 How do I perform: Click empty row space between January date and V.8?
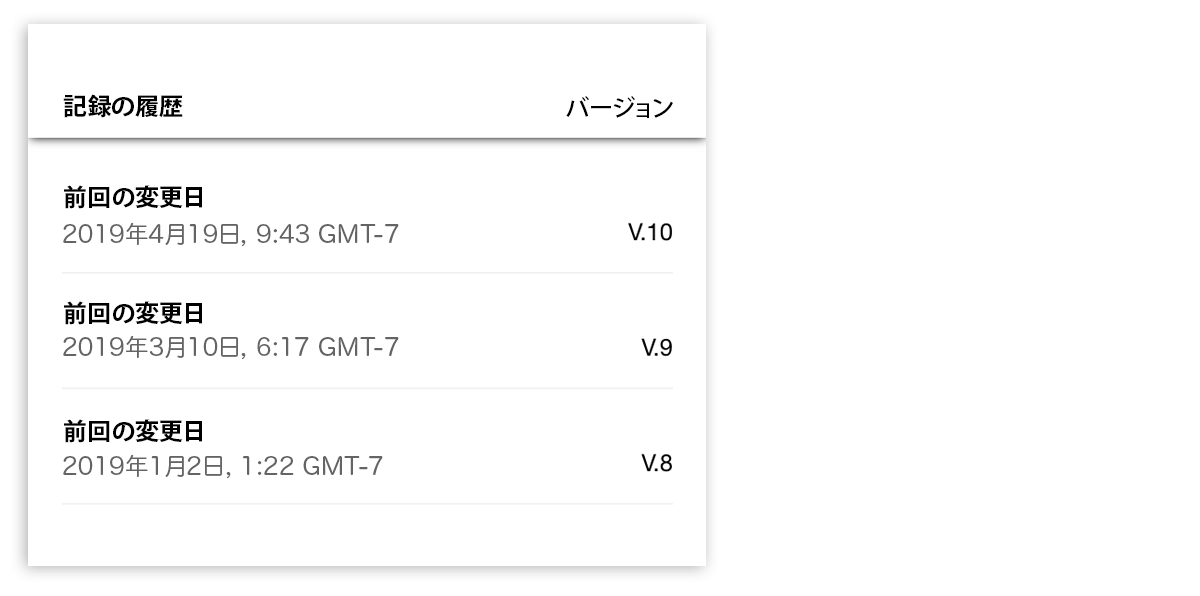(x=512, y=466)
